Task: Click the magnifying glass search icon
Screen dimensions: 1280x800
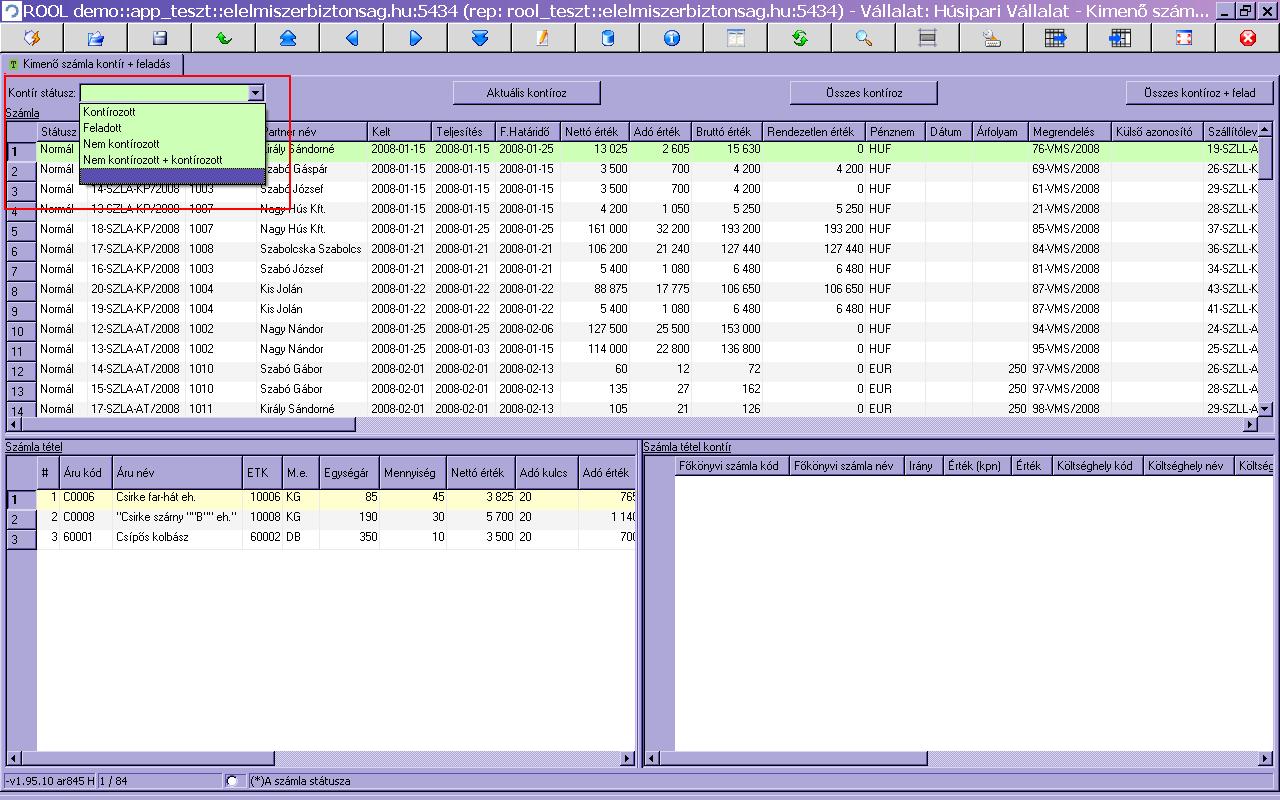Action: coord(863,38)
